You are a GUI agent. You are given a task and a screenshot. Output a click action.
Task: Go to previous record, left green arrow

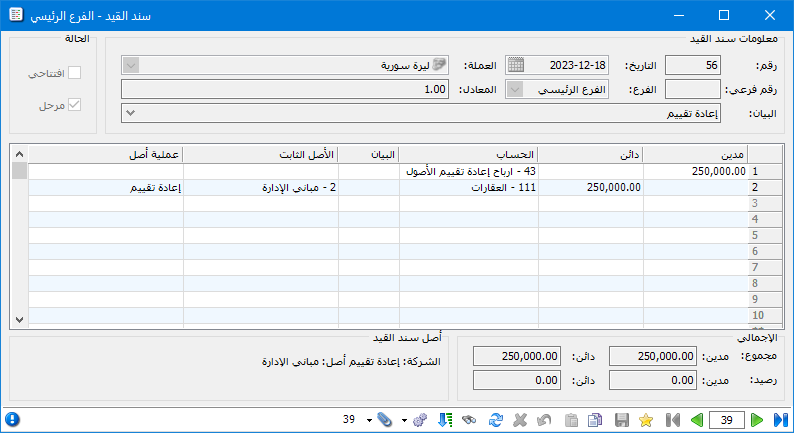[x=697, y=420]
